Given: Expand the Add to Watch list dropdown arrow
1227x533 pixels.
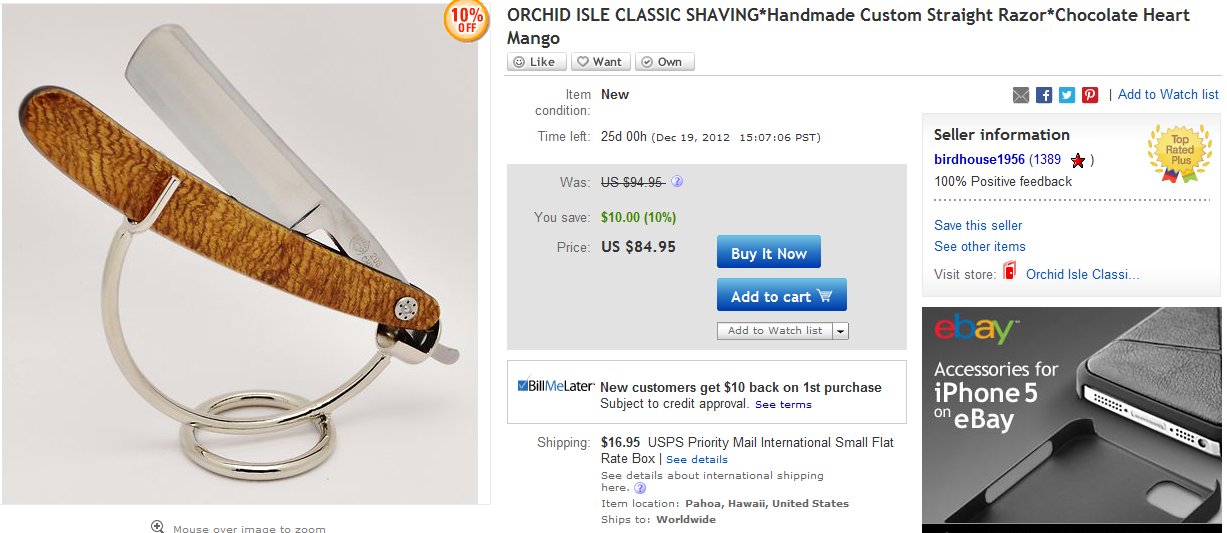Looking at the screenshot, I should tap(840, 331).
